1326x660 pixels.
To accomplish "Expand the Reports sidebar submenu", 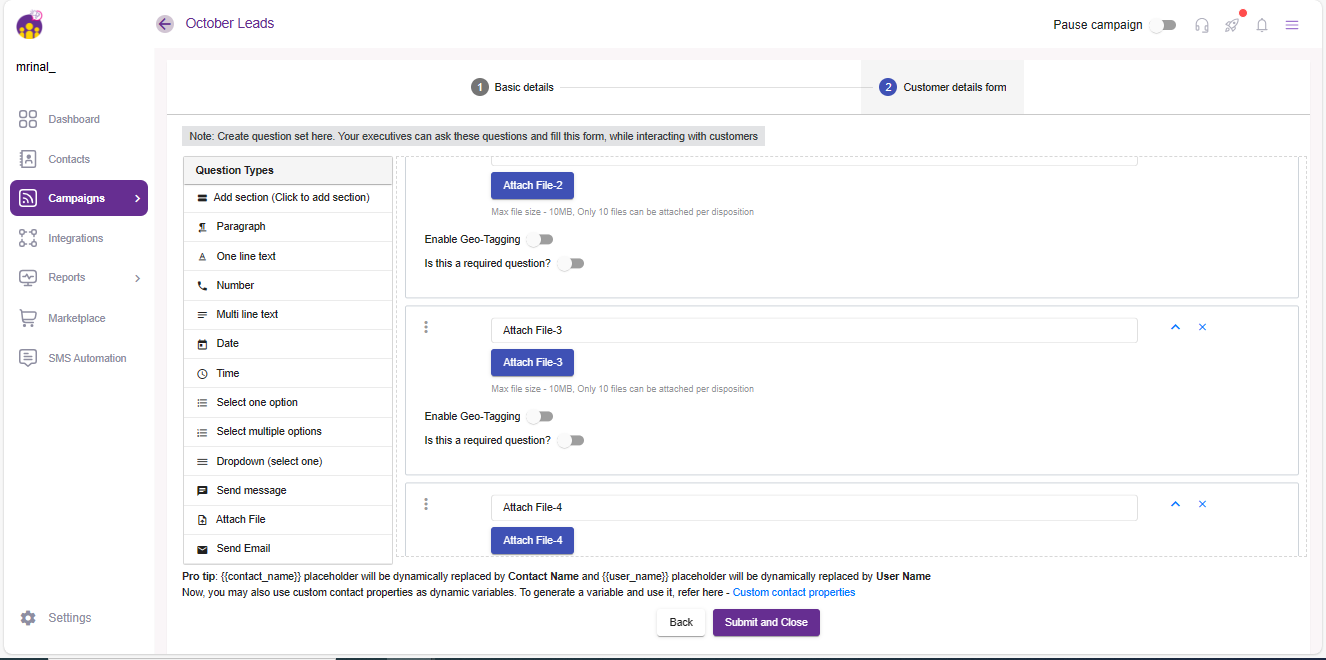I will click(x=137, y=278).
